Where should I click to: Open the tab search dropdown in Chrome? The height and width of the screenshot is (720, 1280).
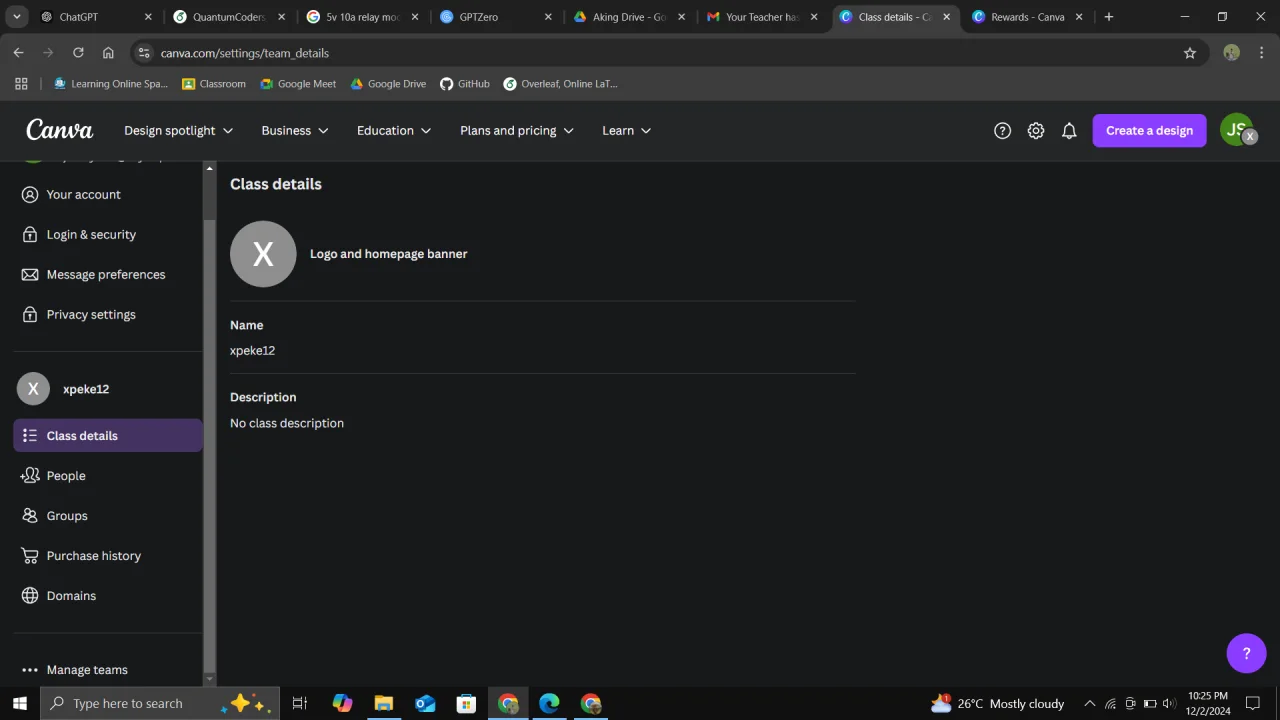[16, 17]
